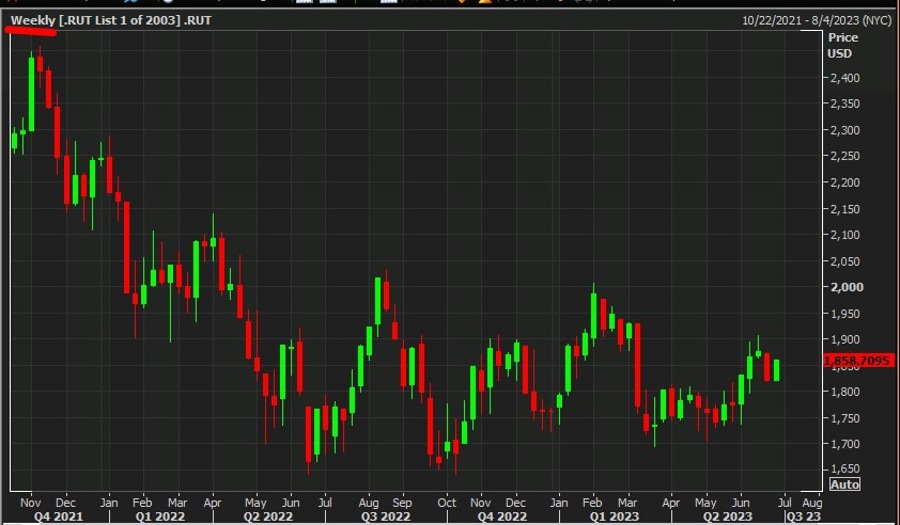Click the Q1 2023 quarter label
Screen dimensions: 900x525
pos(614,517)
